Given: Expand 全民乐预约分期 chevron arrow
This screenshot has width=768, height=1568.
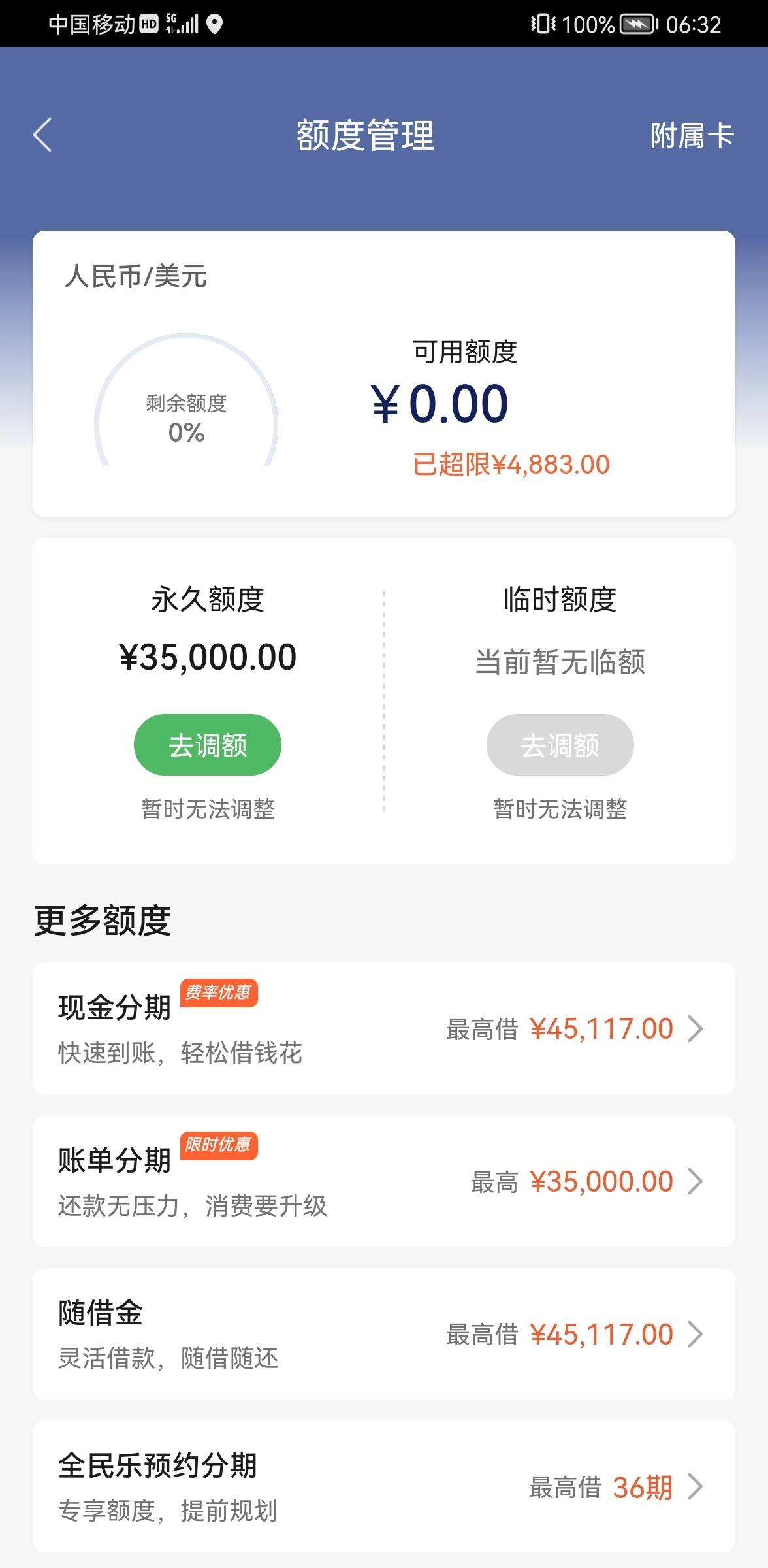Looking at the screenshot, I should [696, 1487].
